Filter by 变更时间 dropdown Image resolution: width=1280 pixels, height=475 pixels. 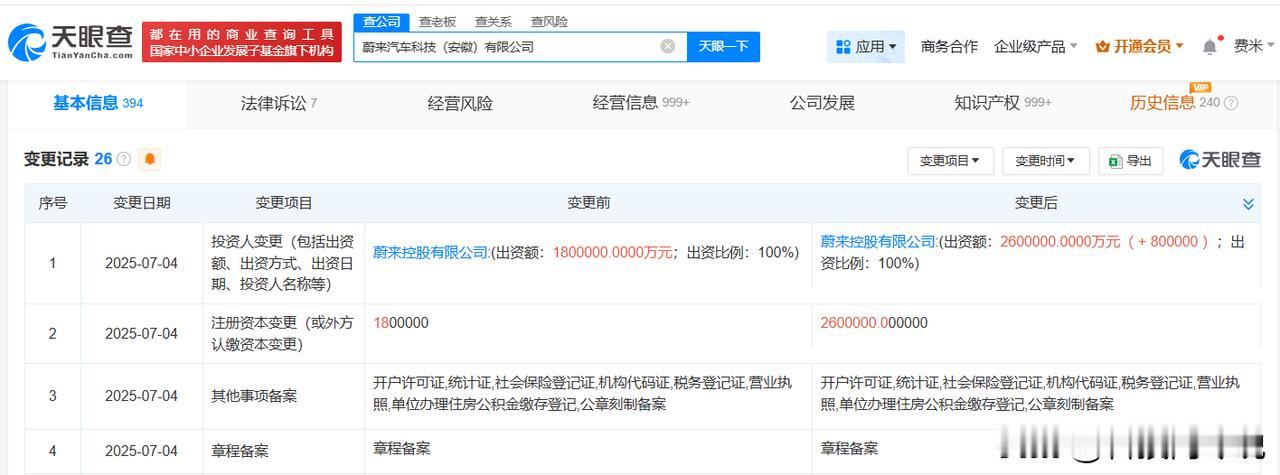pos(1045,160)
